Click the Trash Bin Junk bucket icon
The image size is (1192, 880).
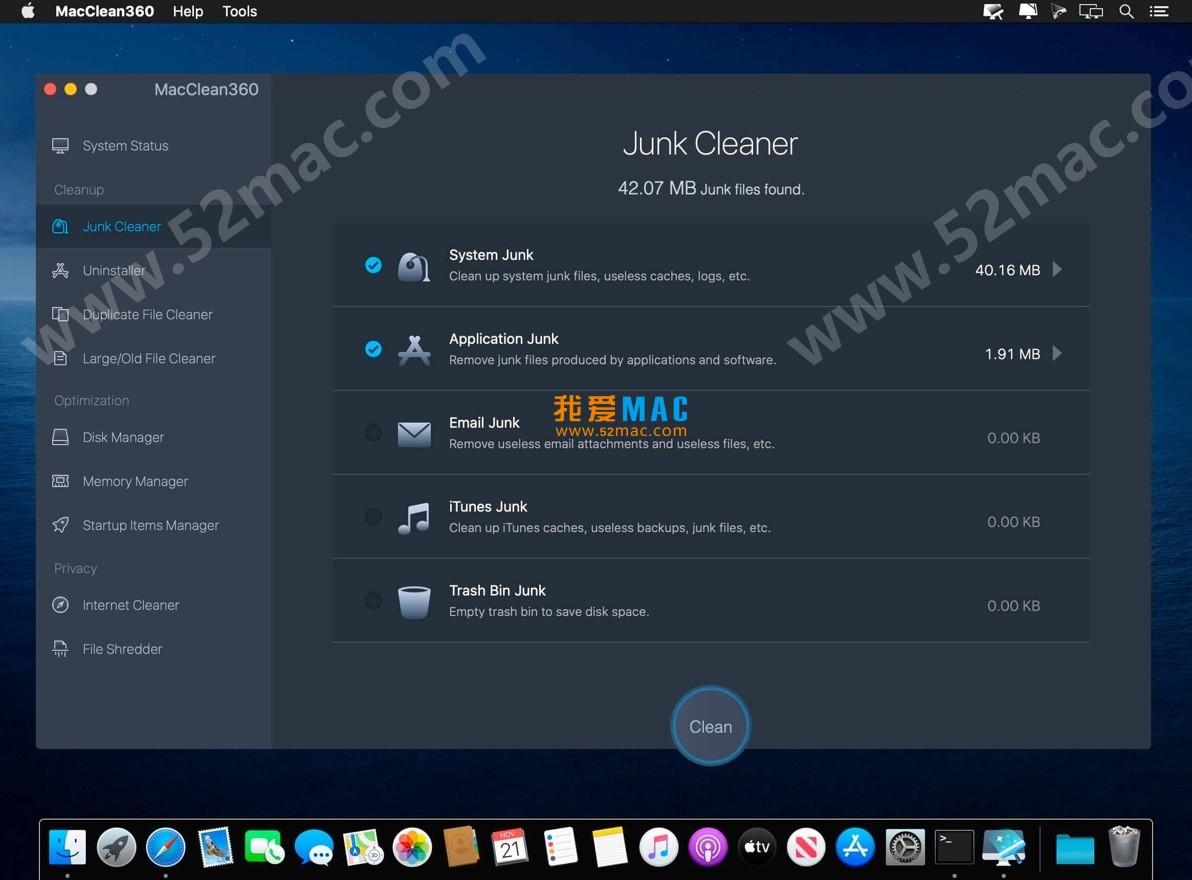click(414, 603)
